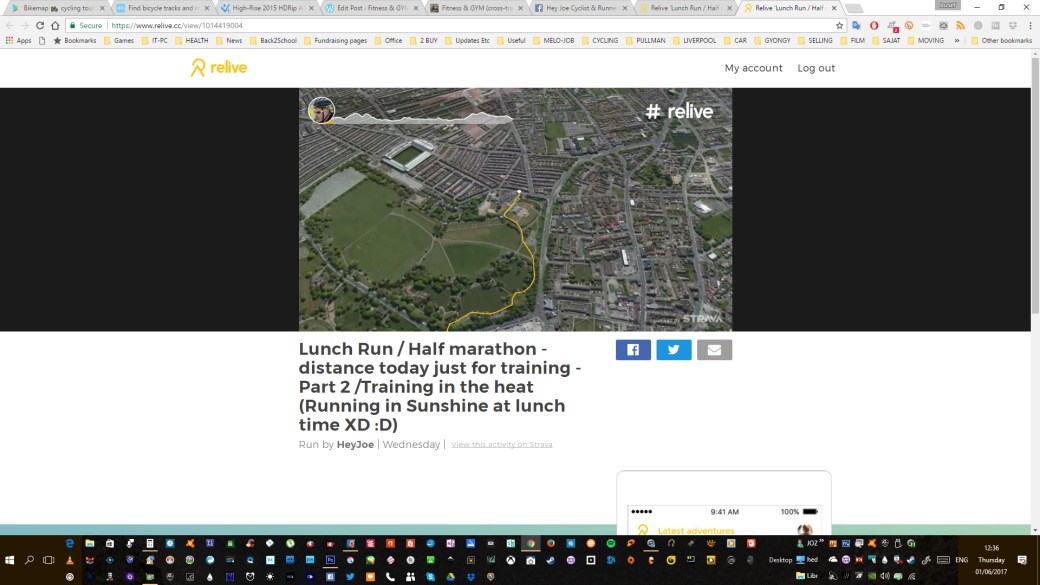The width and height of the screenshot is (1040, 585).
Task: Reload the page with the browser refresh icon
Action: (40, 25)
